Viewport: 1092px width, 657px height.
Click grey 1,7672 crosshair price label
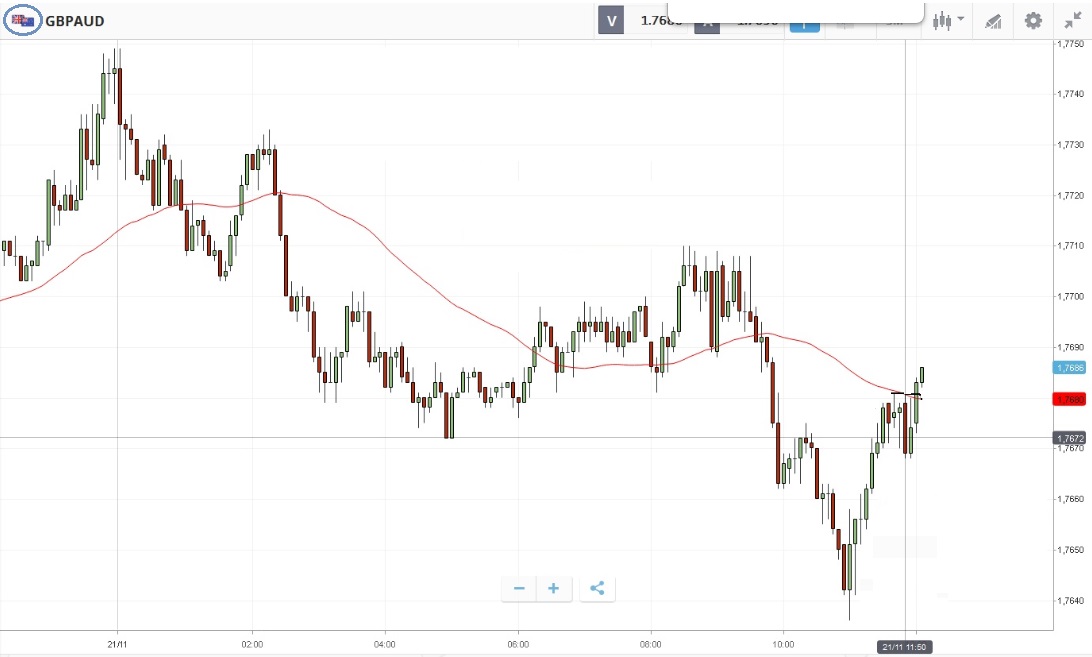[x=1070, y=438]
